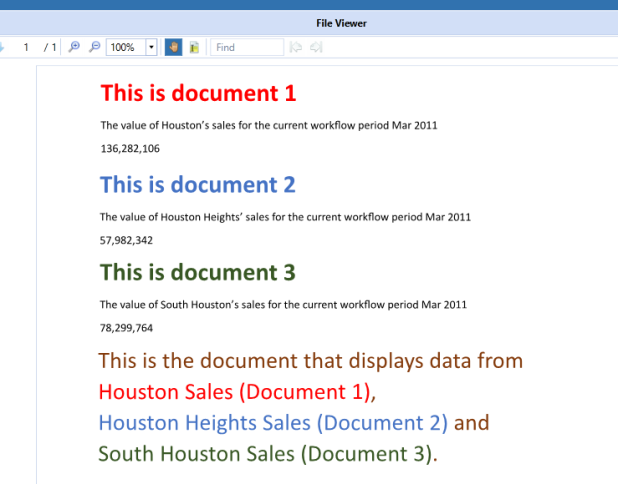618x484 pixels.
Task: Click the South Houston value 78,299,764
Action: [127, 327]
